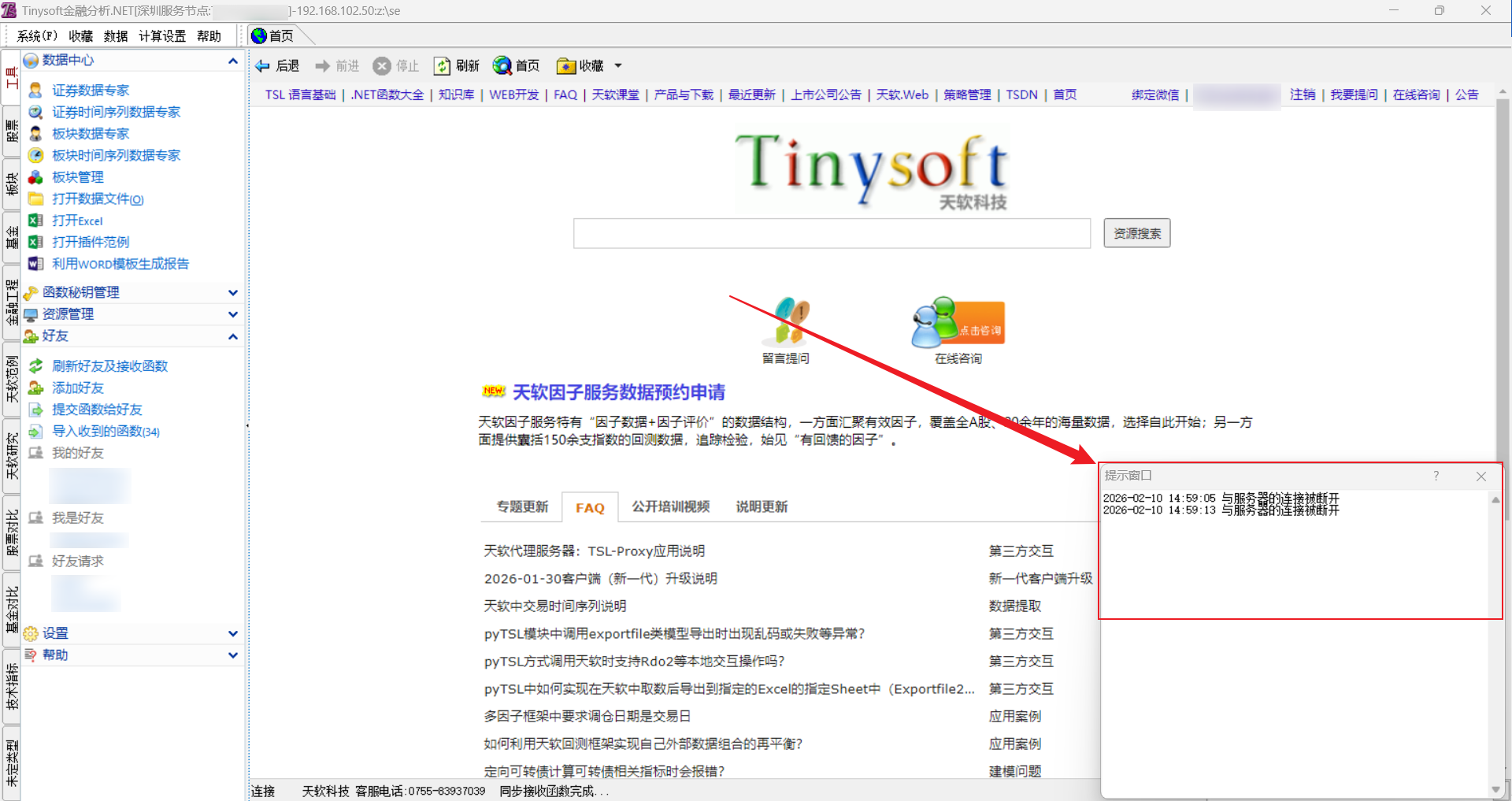This screenshot has width=1512, height=801.
Task: Switch to the 说明更新 tab
Action: coord(762,506)
